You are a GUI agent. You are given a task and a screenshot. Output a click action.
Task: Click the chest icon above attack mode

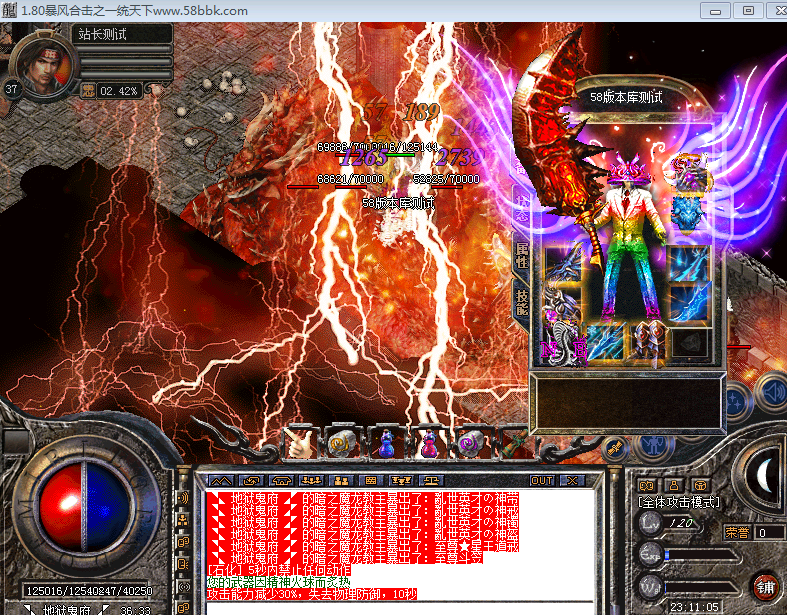701,485
